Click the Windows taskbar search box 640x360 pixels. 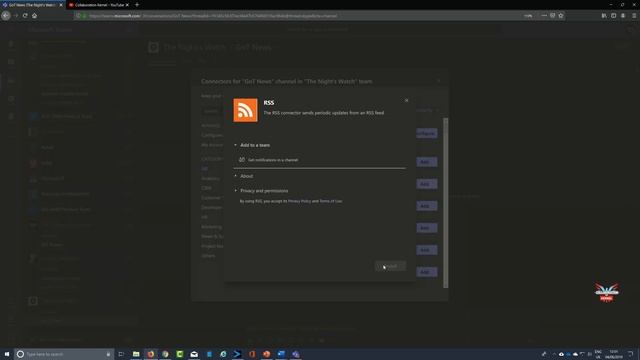(63, 354)
